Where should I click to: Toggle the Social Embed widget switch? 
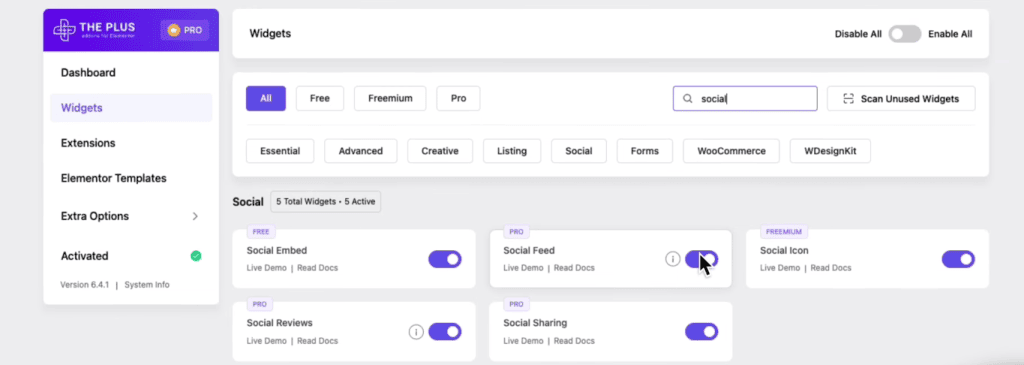click(445, 259)
